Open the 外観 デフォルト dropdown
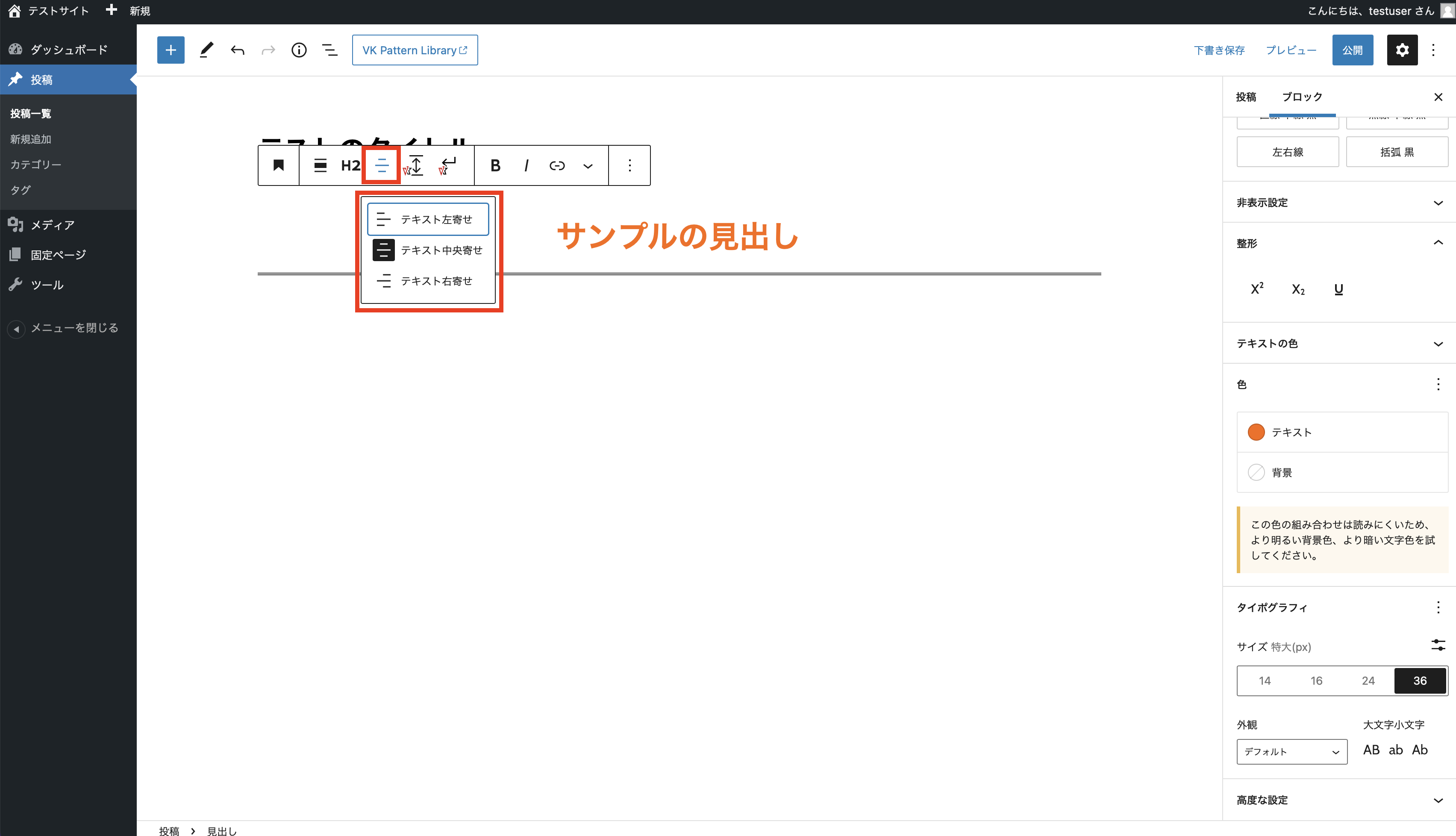The image size is (1456, 836). click(1291, 751)
